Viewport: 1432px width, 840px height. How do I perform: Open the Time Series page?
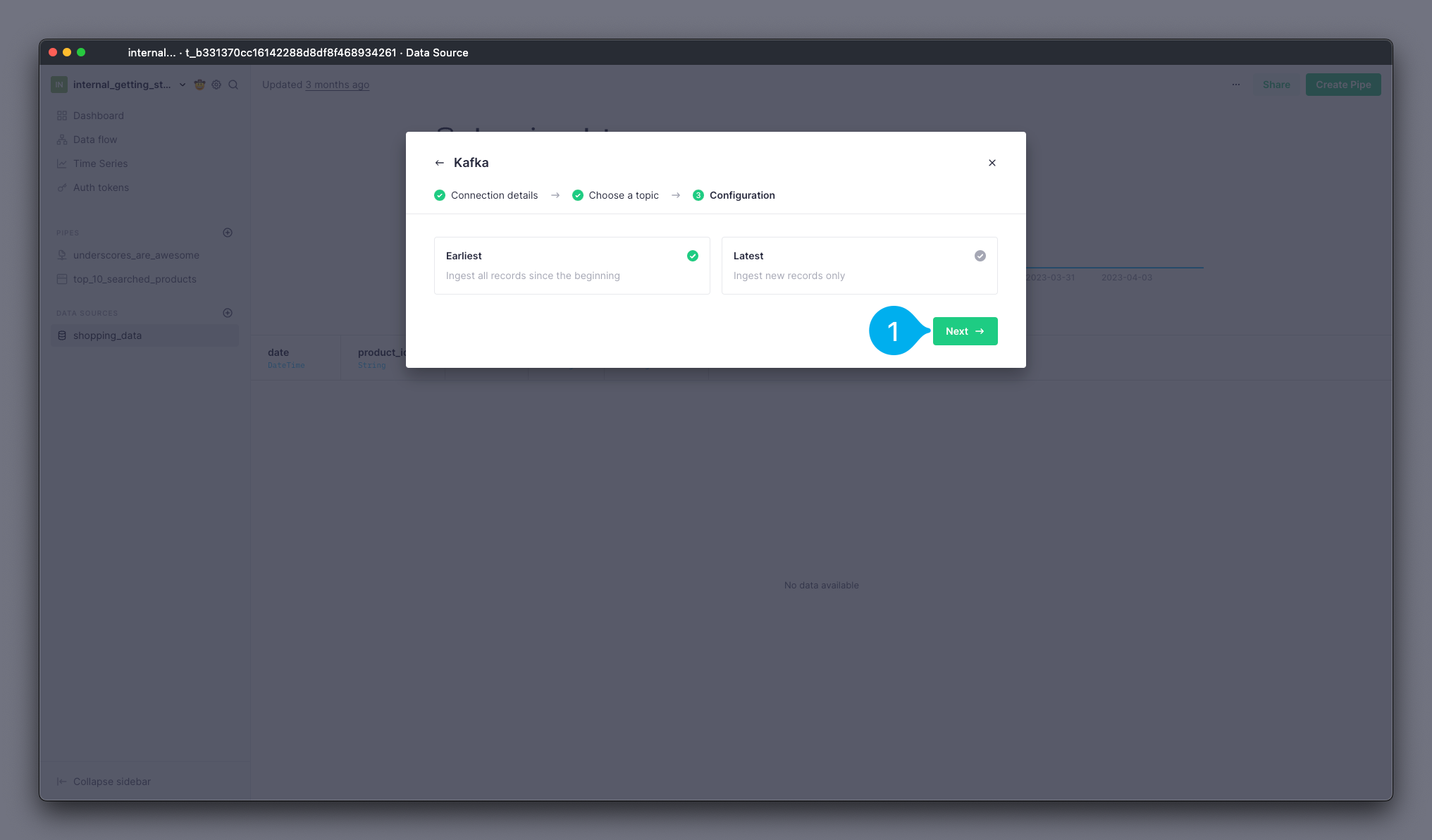pyautogui.click(x=100, y=163)
